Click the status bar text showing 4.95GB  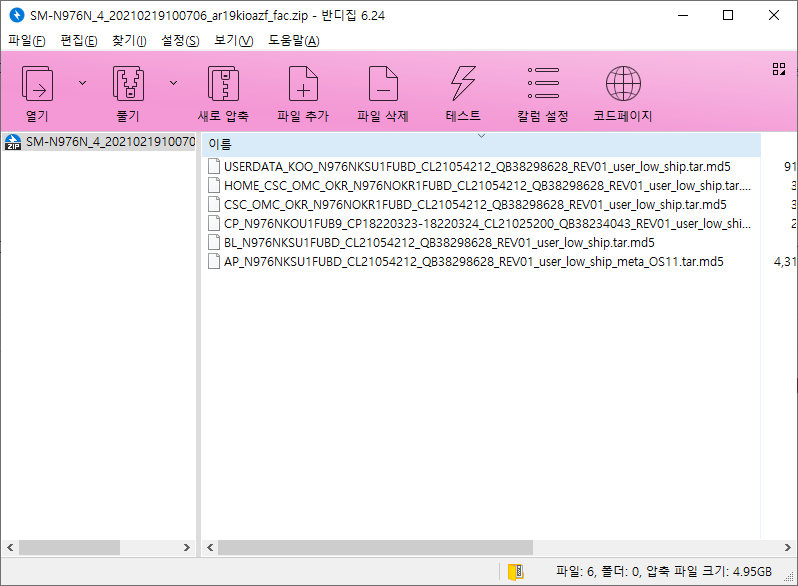[664, 572]
